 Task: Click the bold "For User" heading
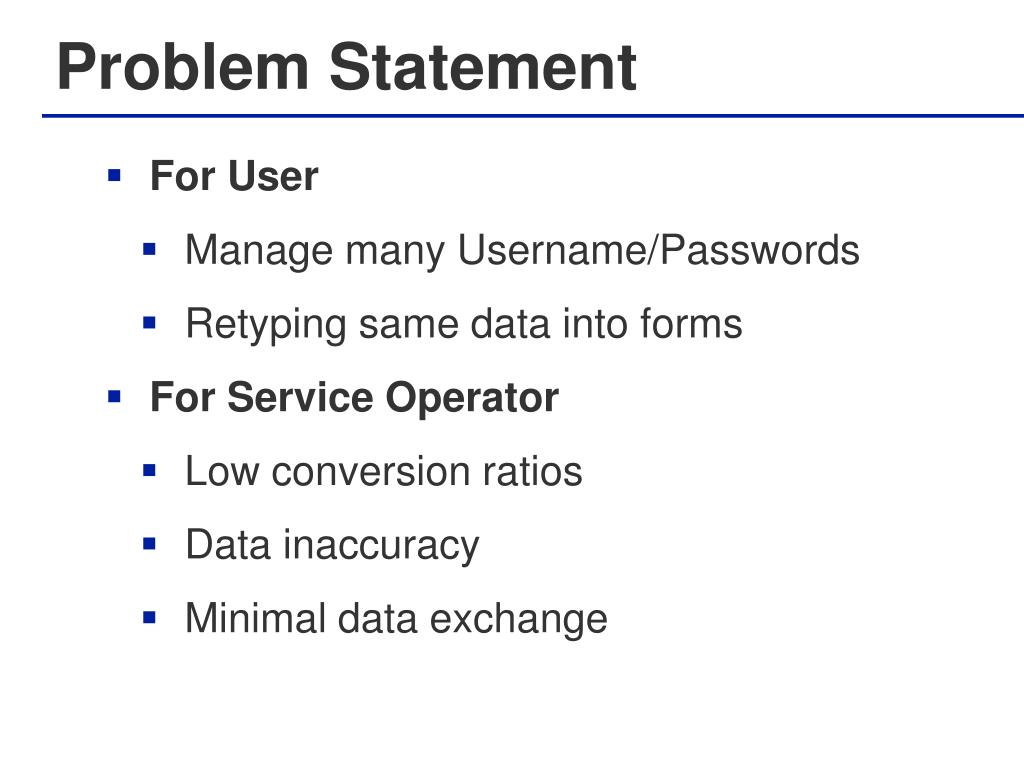234,176
